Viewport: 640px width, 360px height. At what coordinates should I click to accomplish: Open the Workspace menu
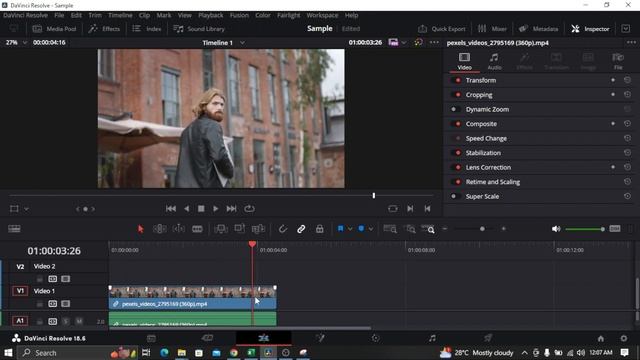[x=322, y=15]
